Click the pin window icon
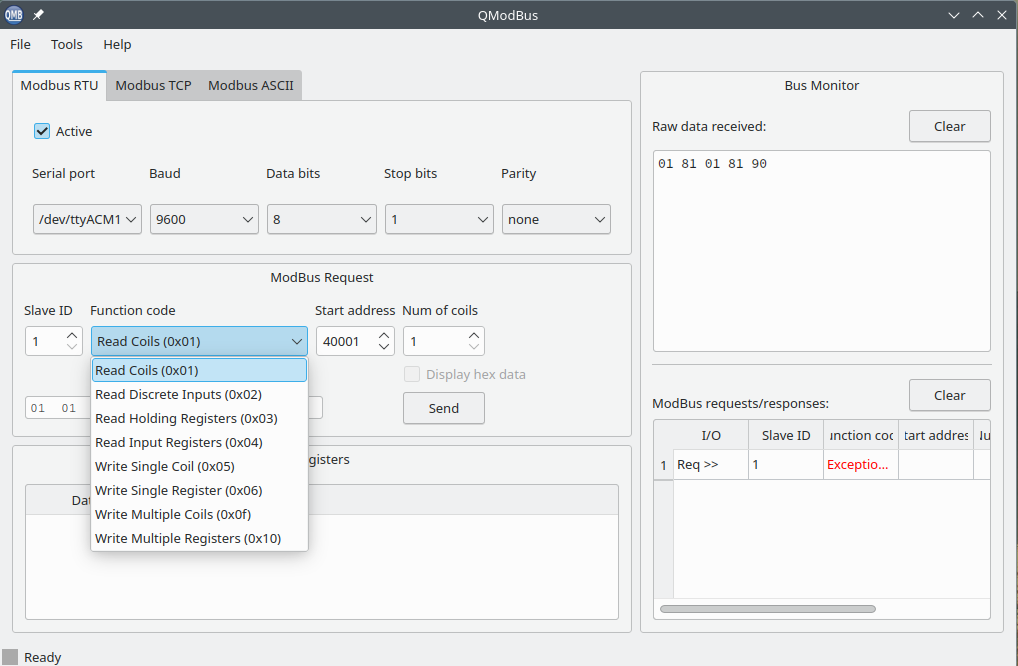The height and width of the screenshot is (666, 1018). pos(38,14)
